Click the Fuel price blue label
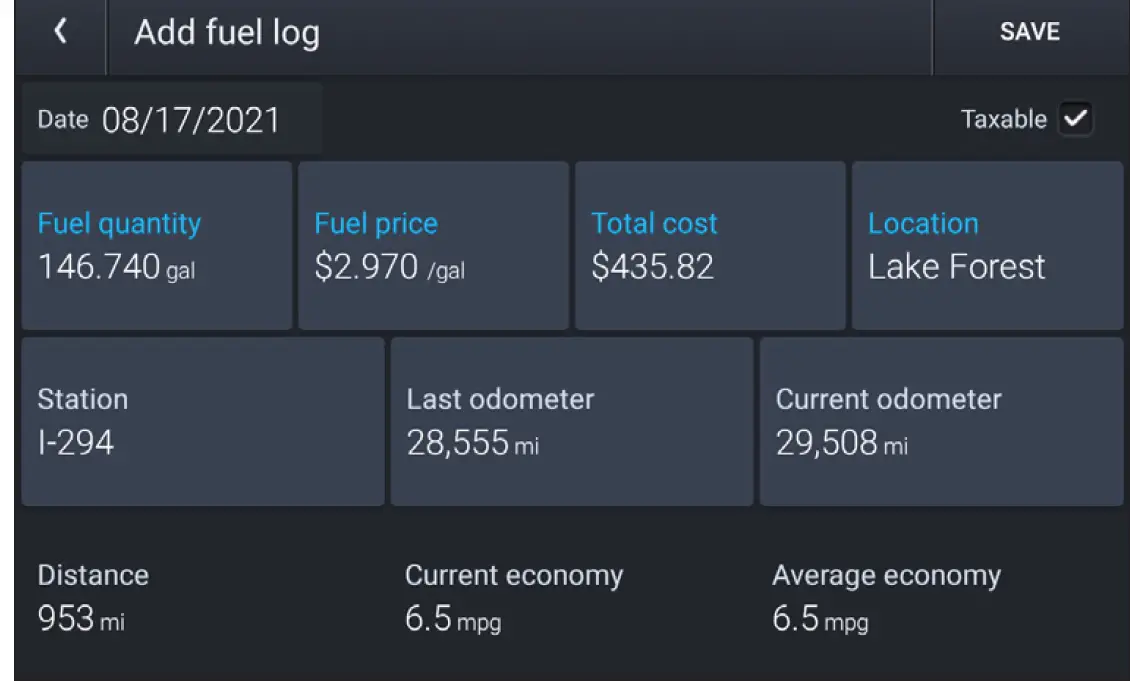The height and width of the screenshot is (681, 1130). 376,223
